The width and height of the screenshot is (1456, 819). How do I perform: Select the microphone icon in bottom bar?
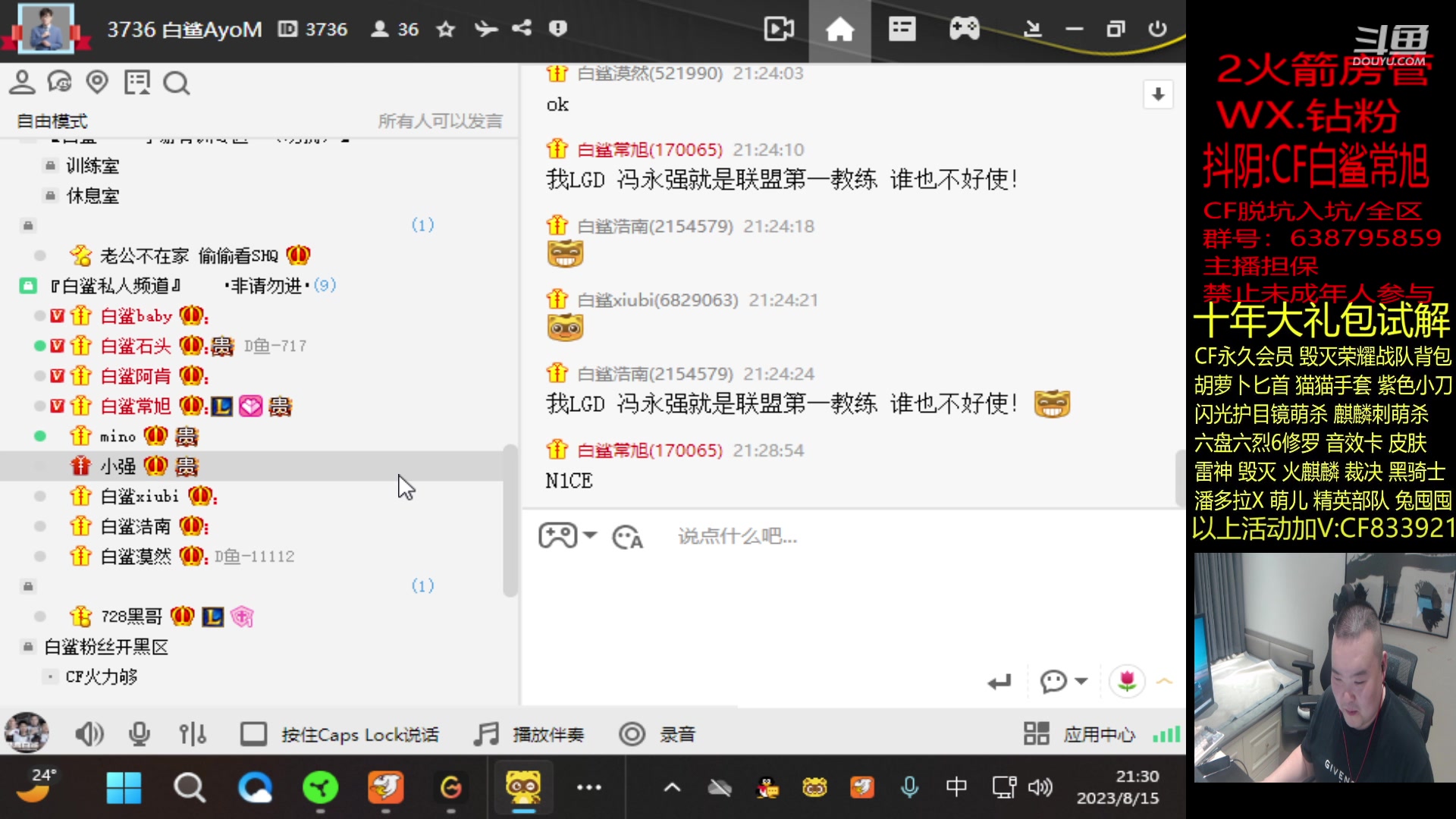[140, 733]
